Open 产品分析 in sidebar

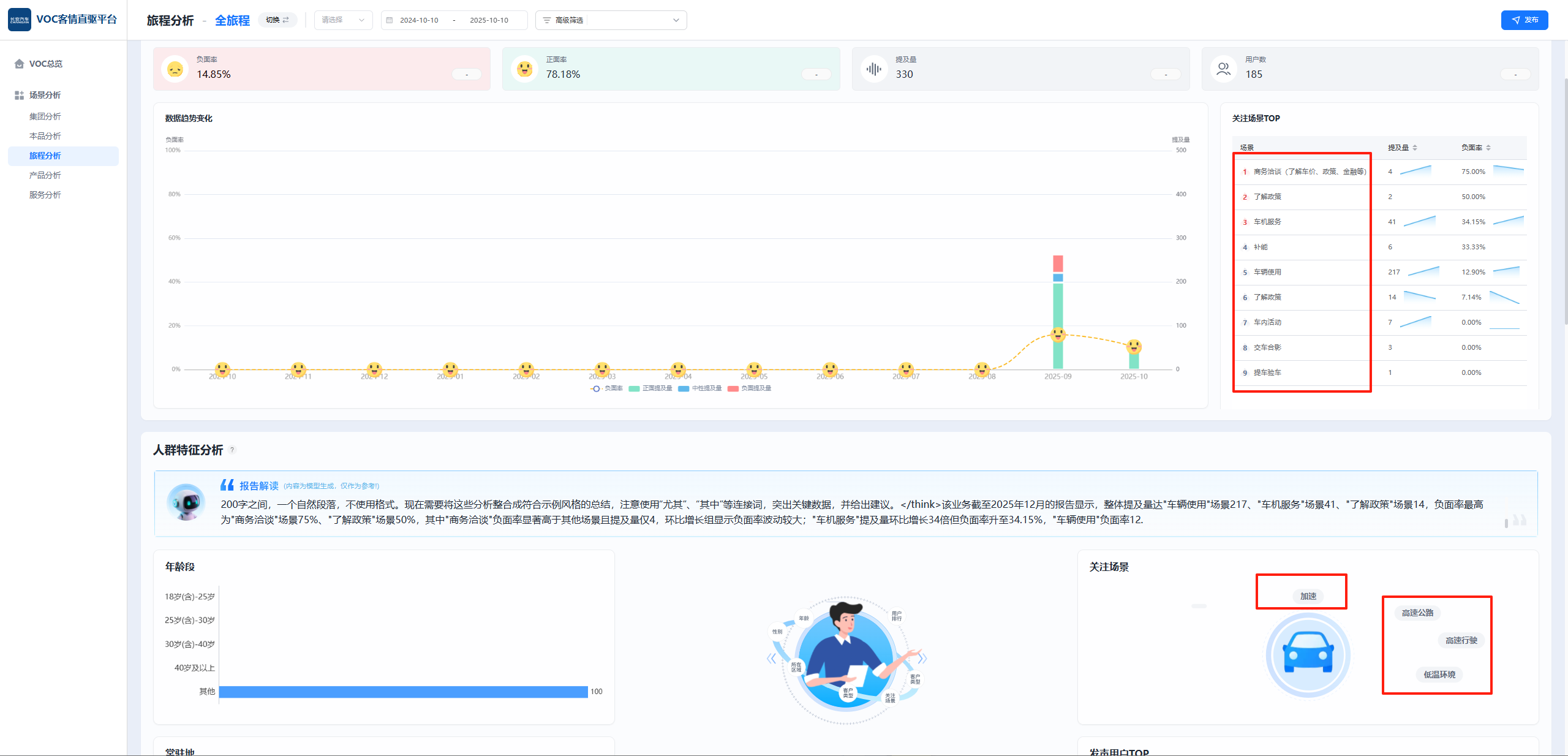point(45,175)
